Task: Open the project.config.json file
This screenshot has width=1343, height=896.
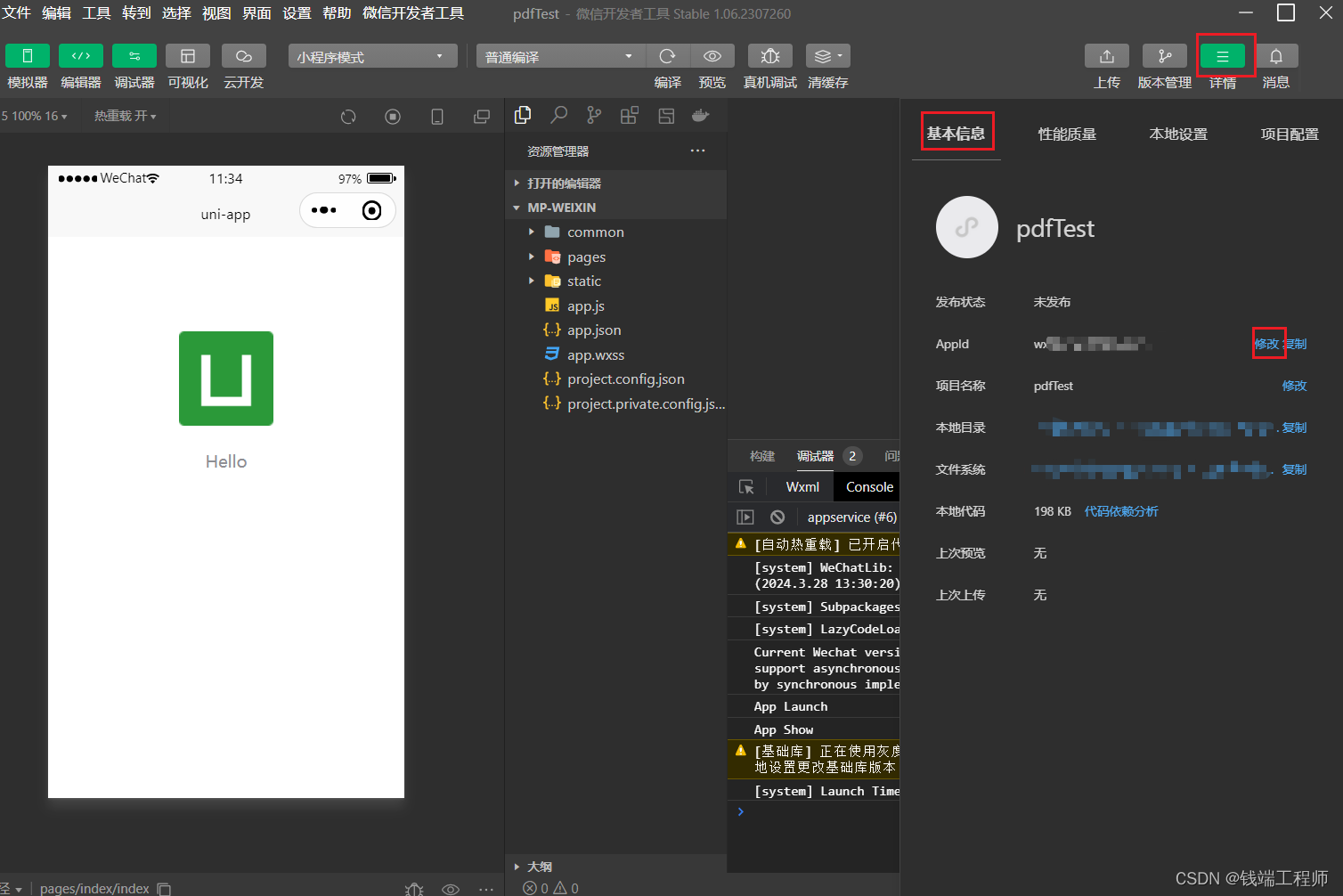Action: [x=615, y=379]
